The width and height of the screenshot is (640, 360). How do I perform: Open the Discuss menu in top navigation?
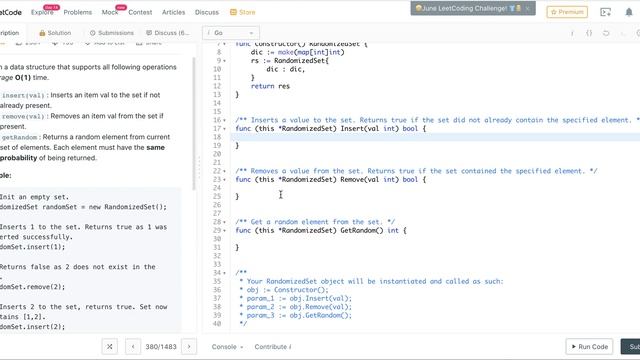tap(207, 12)
